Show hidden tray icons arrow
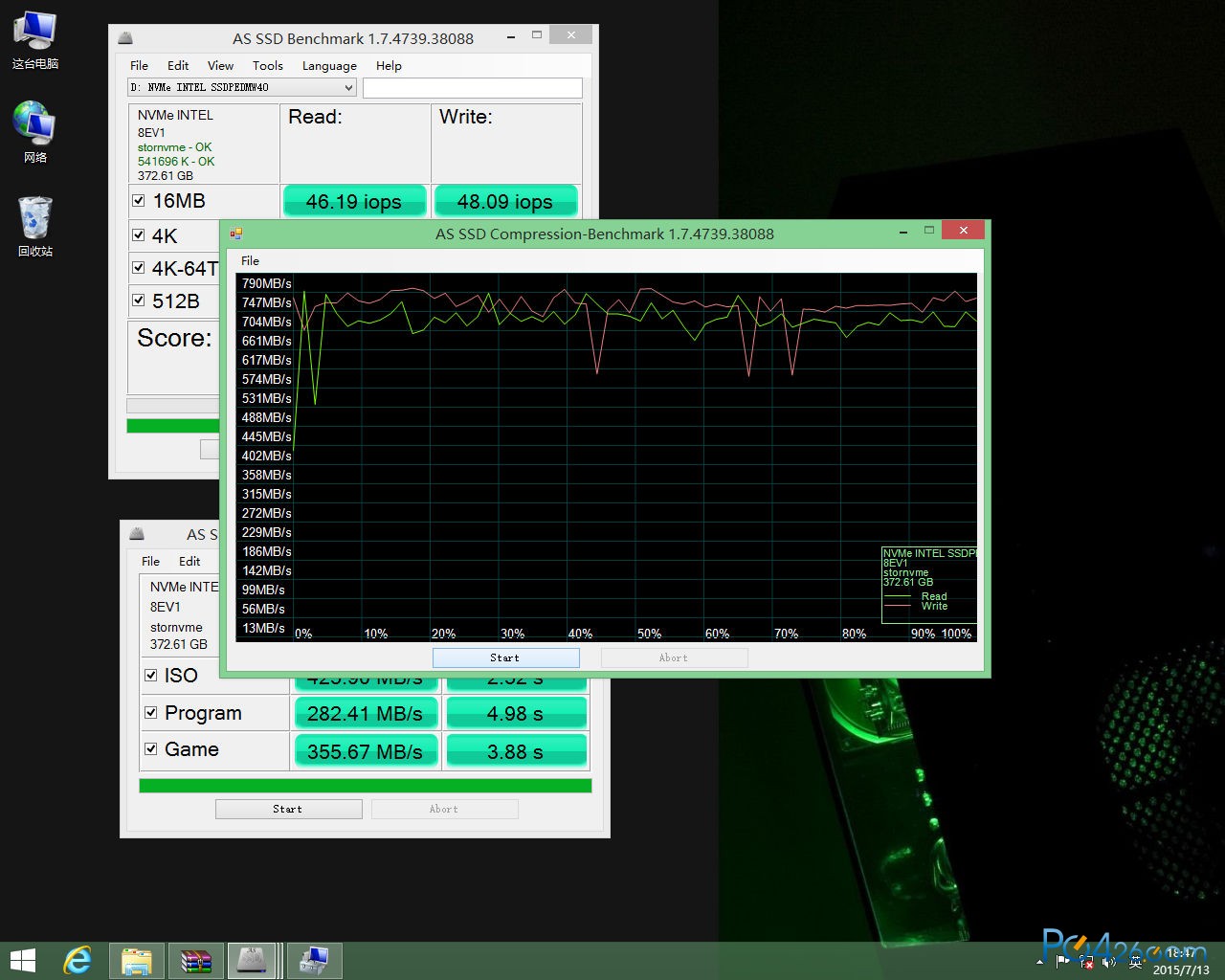The height and width of the screenshot is (980, 1225). click(x=1040, y=961)
